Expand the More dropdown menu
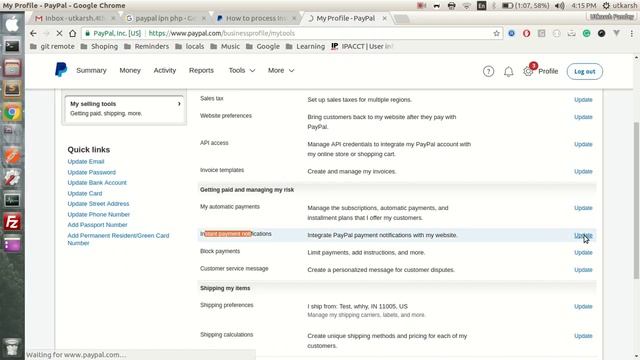640x360 pixels. 281,70
